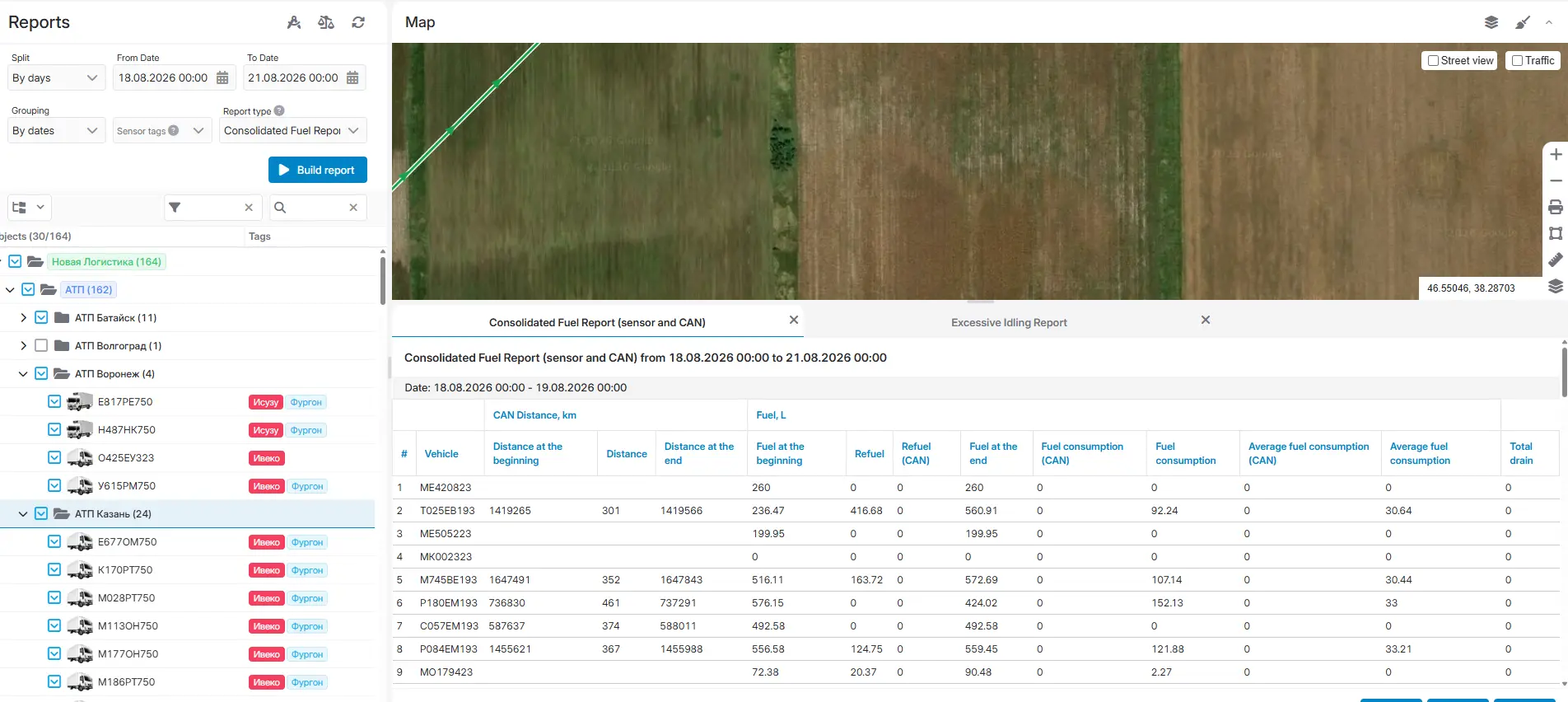The width and height of the screenshot is (1568, 702).
Task: Open the Split By days dropdown
Action: [55, 77]
